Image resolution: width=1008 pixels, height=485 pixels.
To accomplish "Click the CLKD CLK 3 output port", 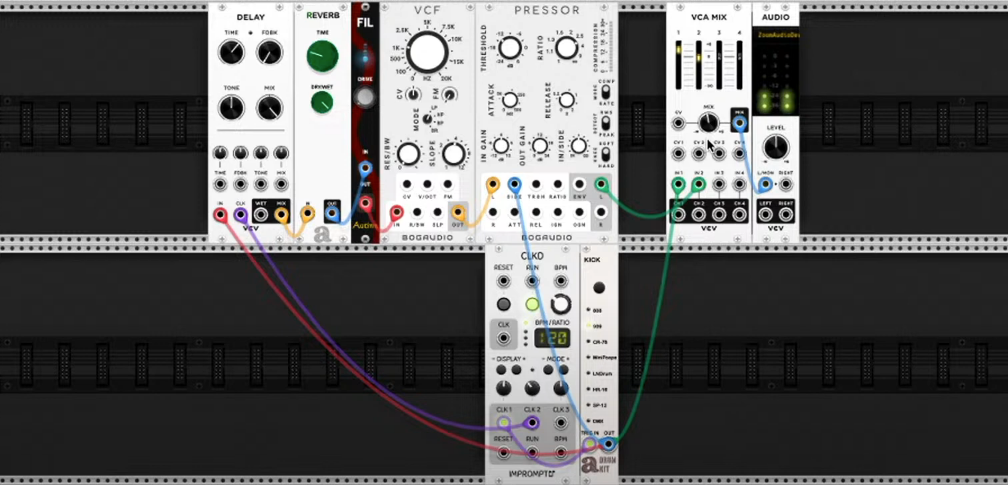I will click(561, 423).
